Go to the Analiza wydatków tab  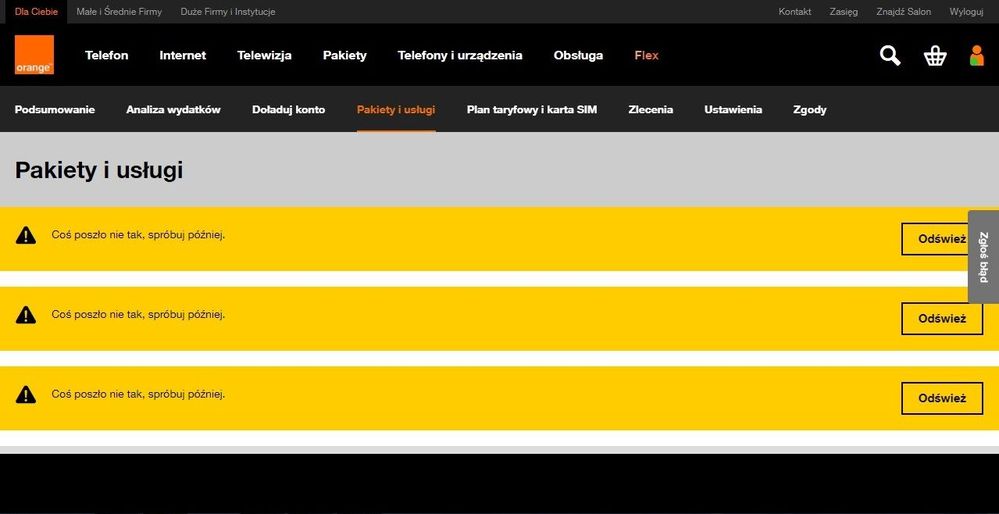pyautogui.click(x=173, y=110)
